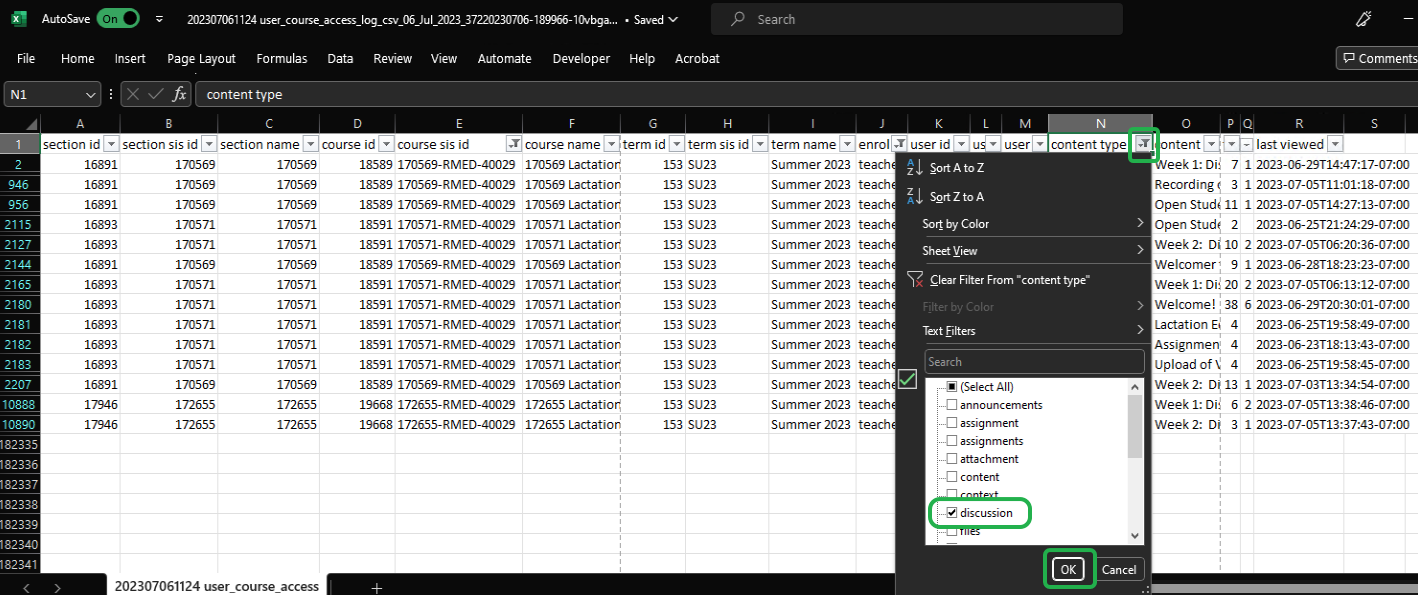This screenshot has height=595, width=1418.
Task: Toggle the (Select All) checkbox
Action: (952, 387)
